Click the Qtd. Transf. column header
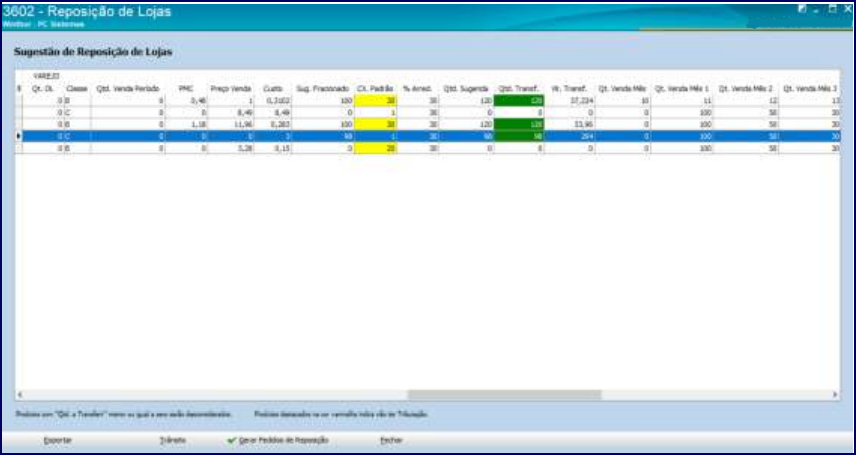Screen dimensions: 856x455 pos(519,88)
